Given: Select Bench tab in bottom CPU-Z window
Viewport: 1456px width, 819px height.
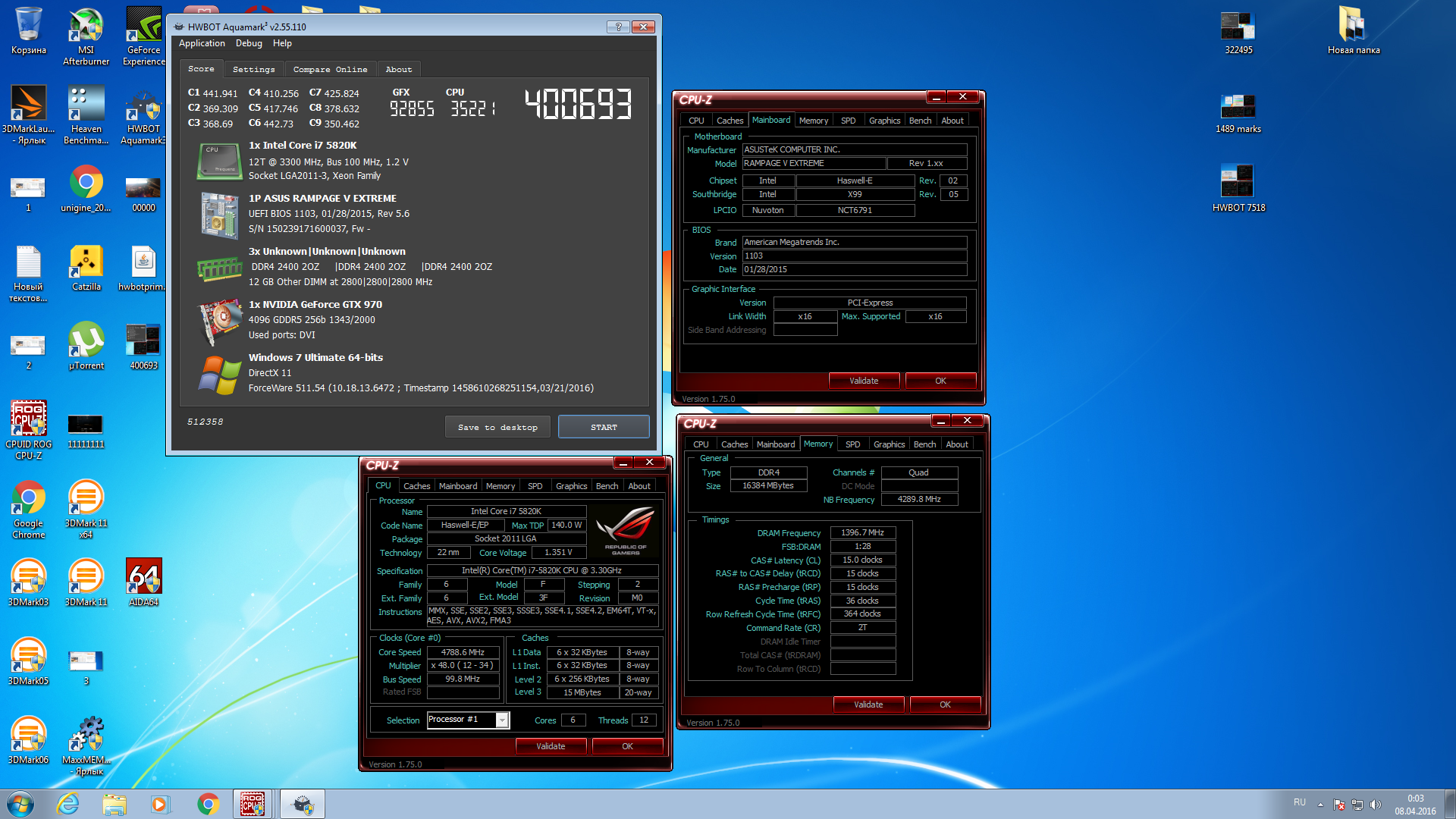Looking at the screenshot, I should [x=607, y=486].
